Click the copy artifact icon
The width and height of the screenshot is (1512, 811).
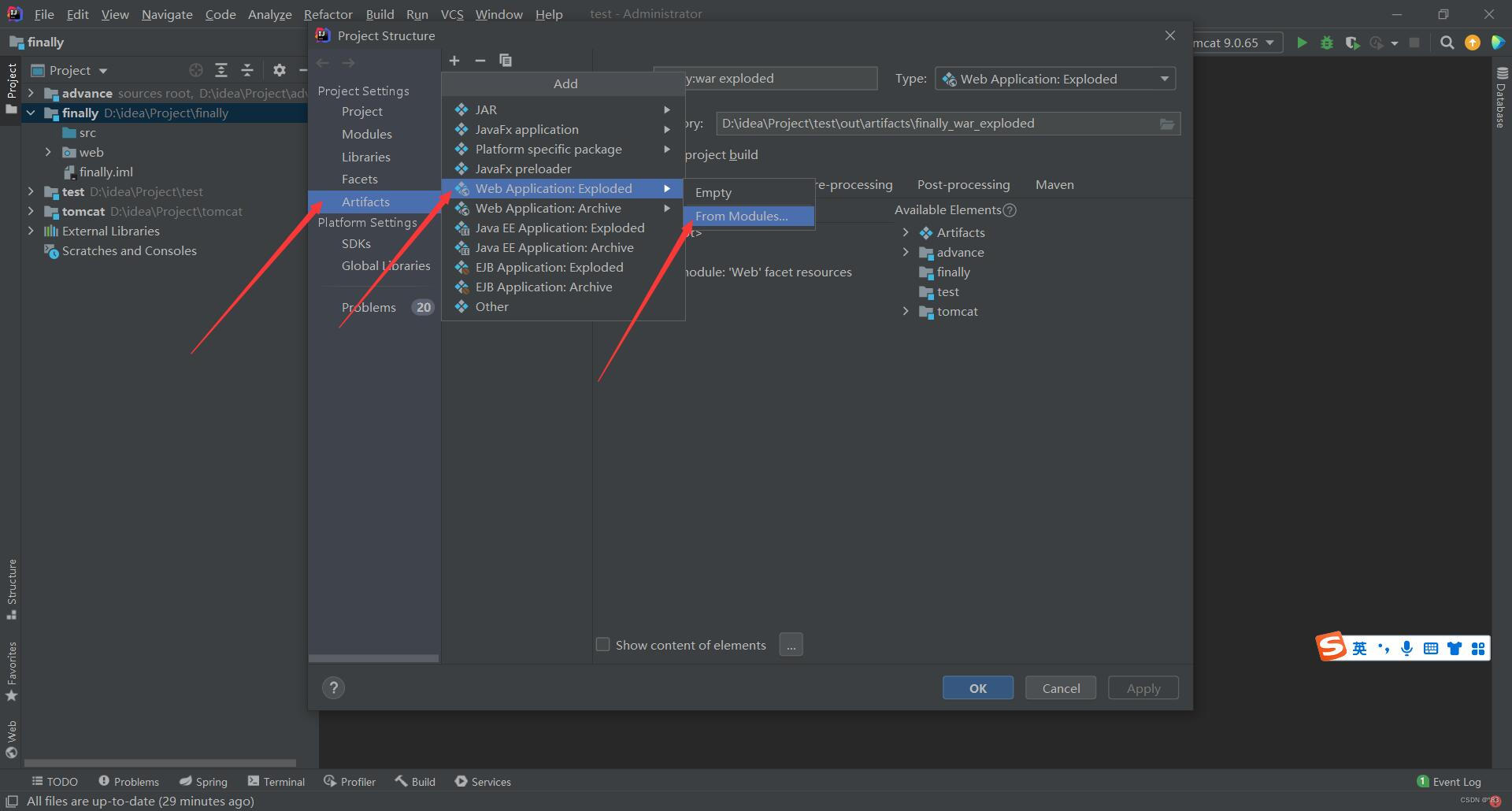coord(506,61)
